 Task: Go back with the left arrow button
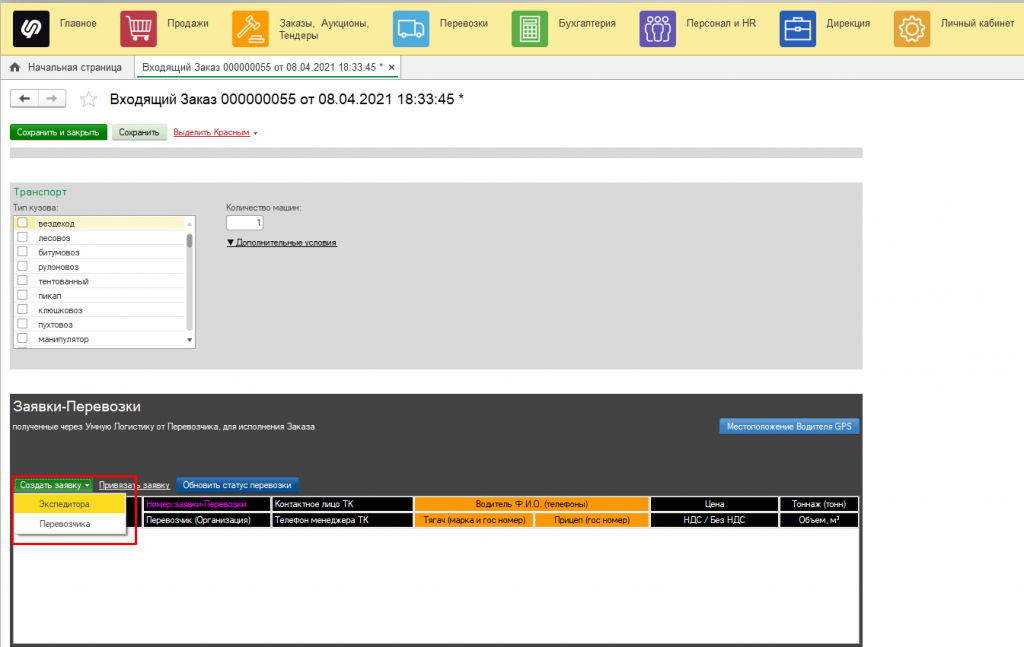point(24,99)
